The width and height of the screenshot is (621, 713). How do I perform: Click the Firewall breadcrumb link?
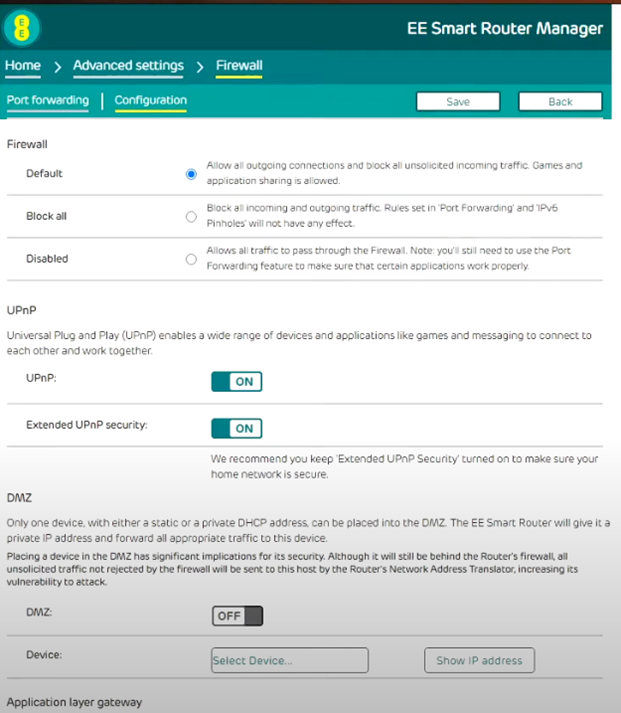(x=239, y=65)
